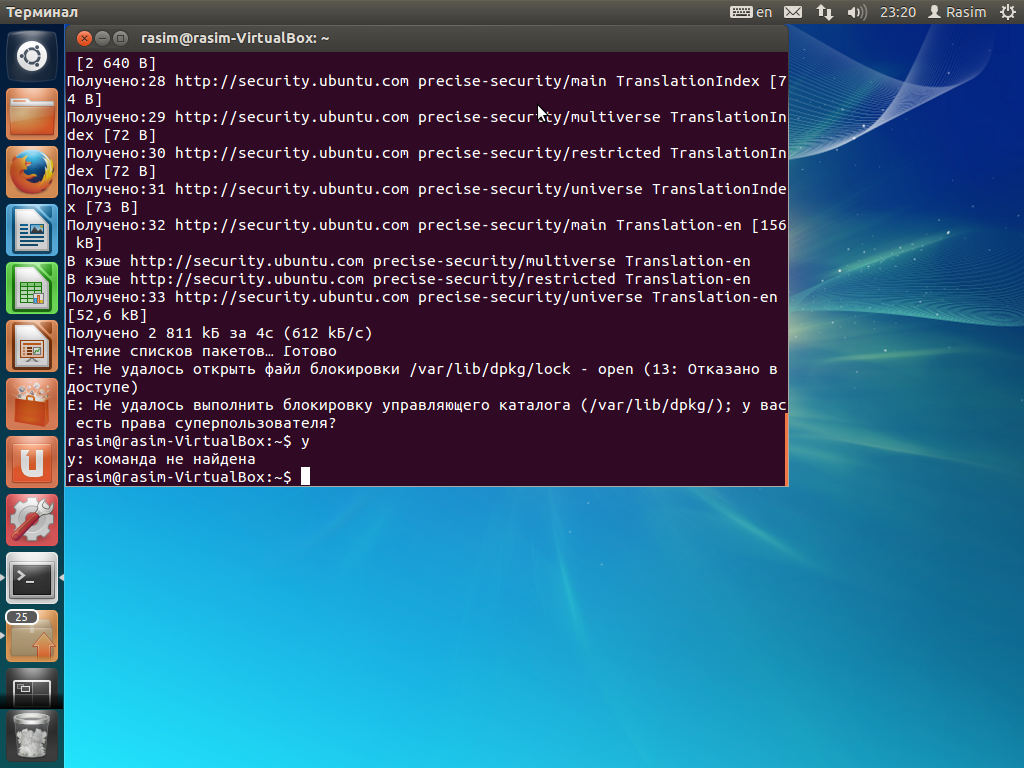Open the Rasim user menu

point(957,12)
